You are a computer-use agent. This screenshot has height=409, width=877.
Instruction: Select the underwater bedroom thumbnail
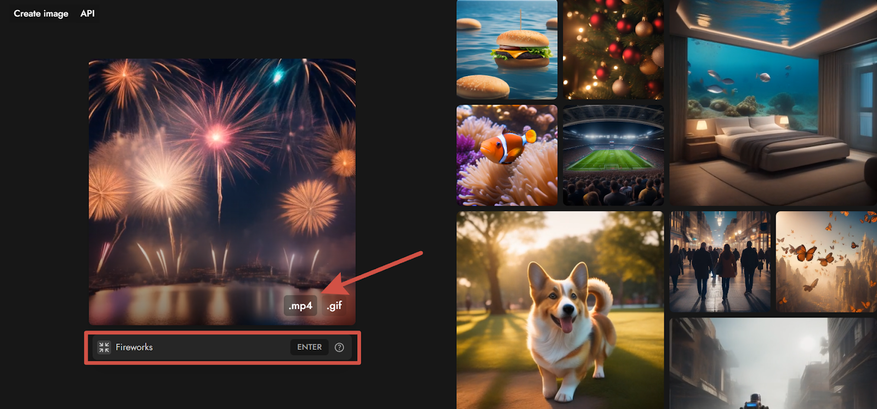point(773,103)
